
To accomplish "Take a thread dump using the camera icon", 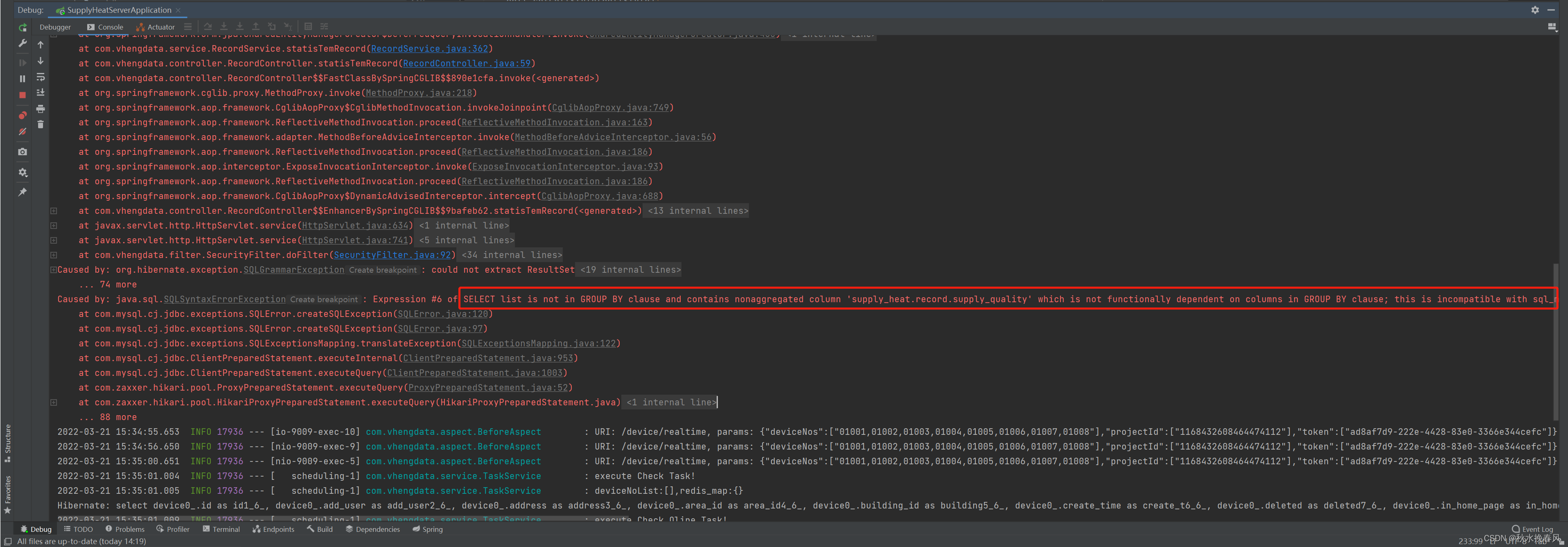I will pos(22,152).
